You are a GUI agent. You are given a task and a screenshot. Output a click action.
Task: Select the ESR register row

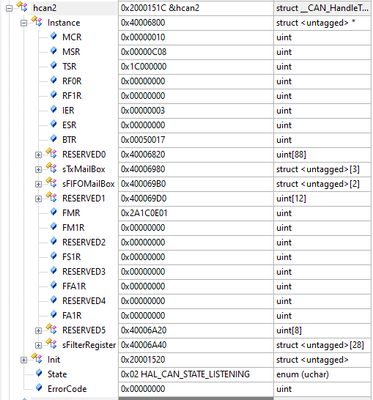pos(186,125)
